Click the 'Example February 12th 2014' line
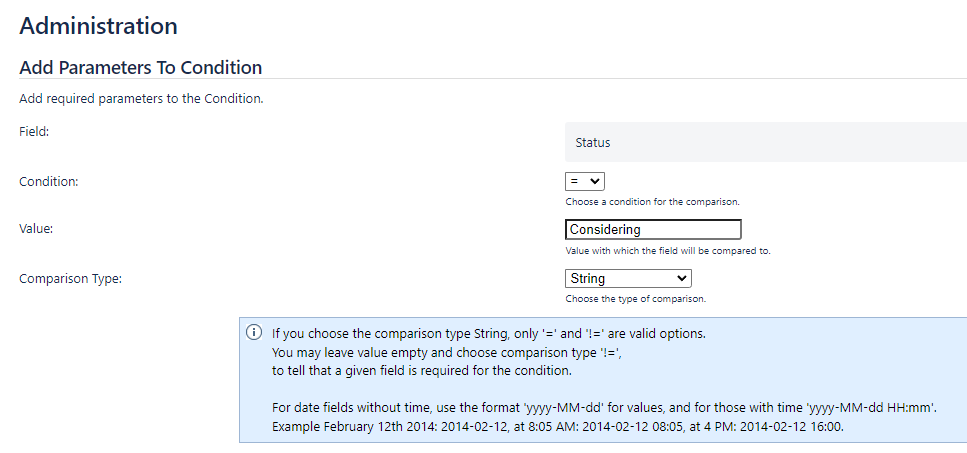Image resolution: width=967 pixels, height=453 pixels. pyautogui.click(x=558, y=426)
